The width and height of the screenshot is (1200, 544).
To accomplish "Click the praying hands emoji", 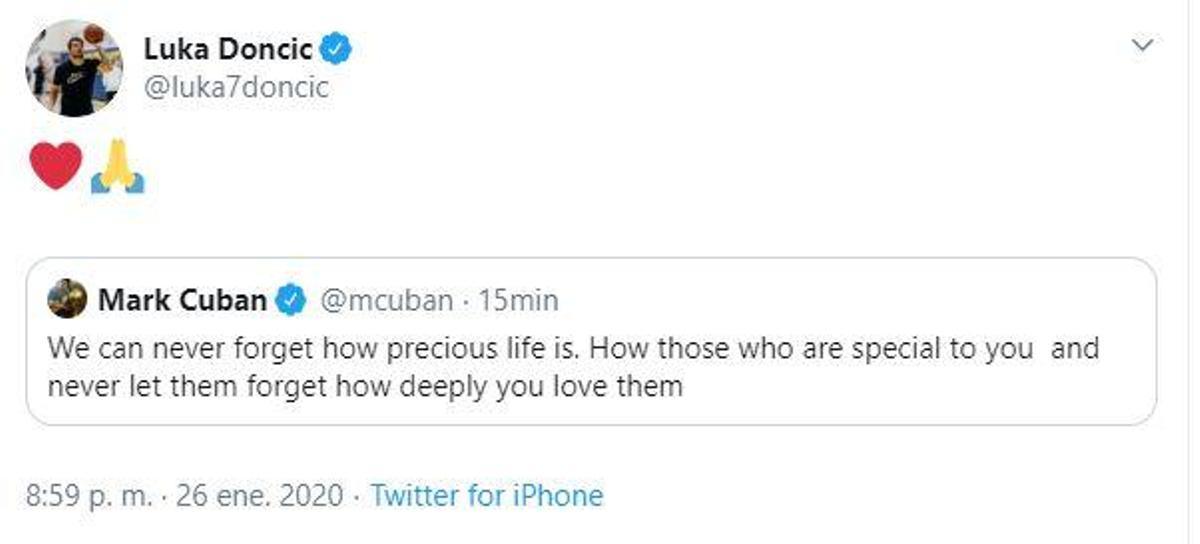I will [x=118, y=167].
